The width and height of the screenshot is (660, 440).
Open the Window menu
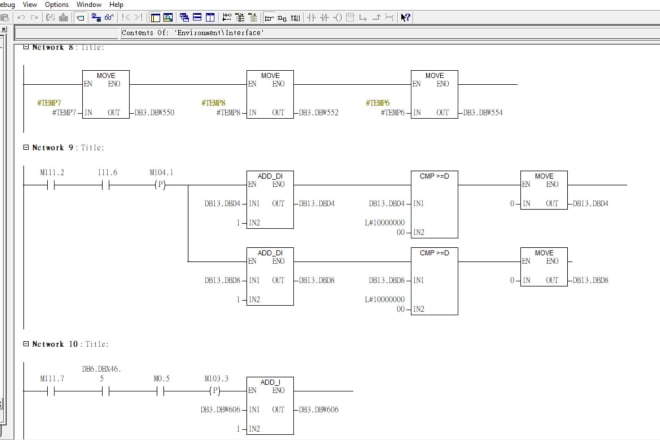pos(89,5)
